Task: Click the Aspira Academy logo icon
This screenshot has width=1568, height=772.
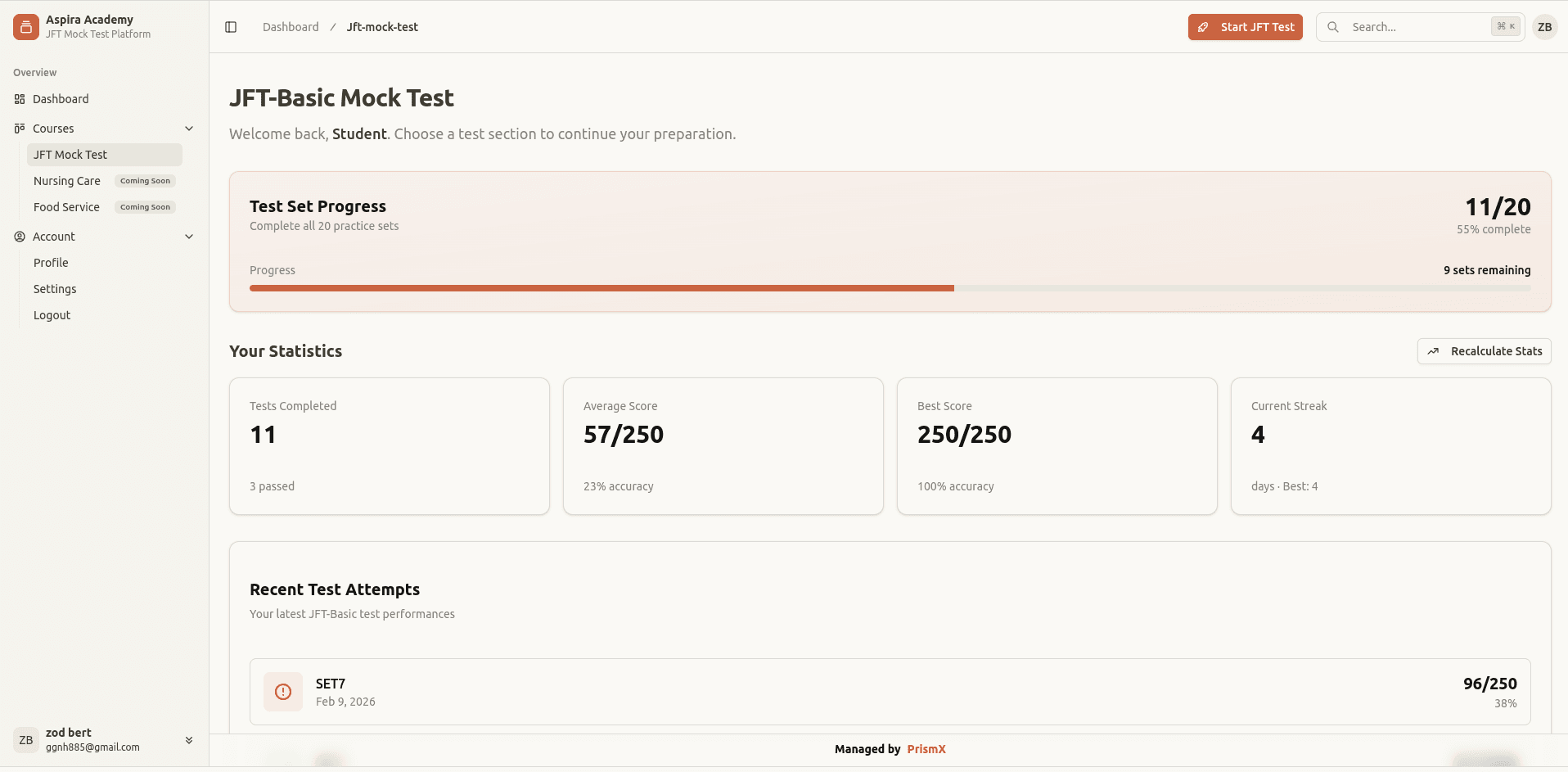Action: (x=26, y=27)
